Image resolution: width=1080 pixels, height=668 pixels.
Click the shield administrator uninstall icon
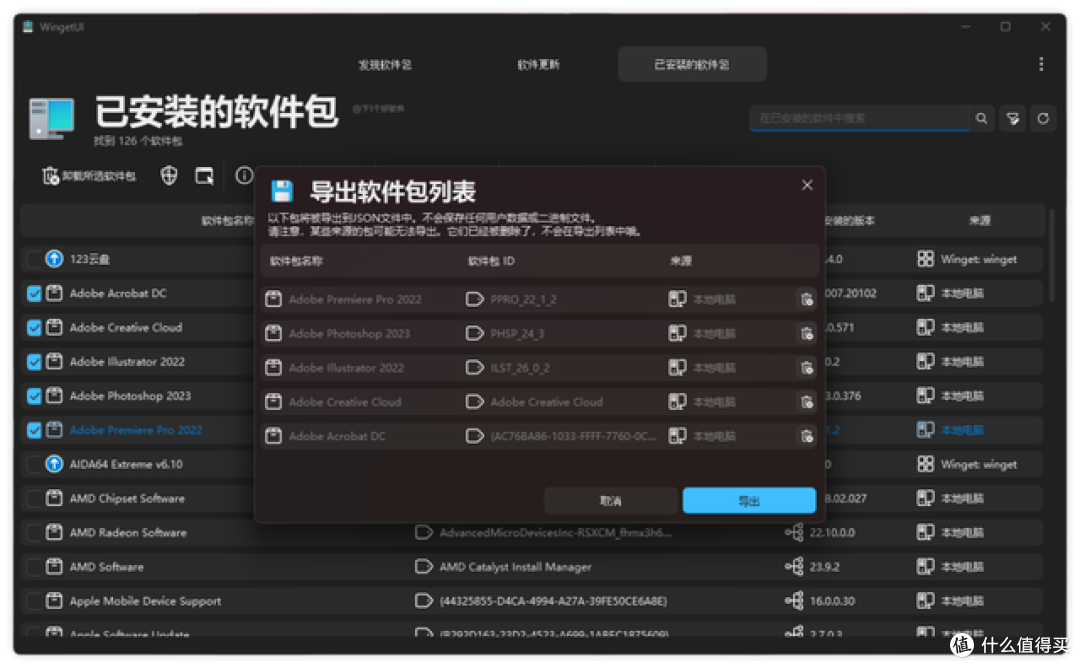pos(169,176)
